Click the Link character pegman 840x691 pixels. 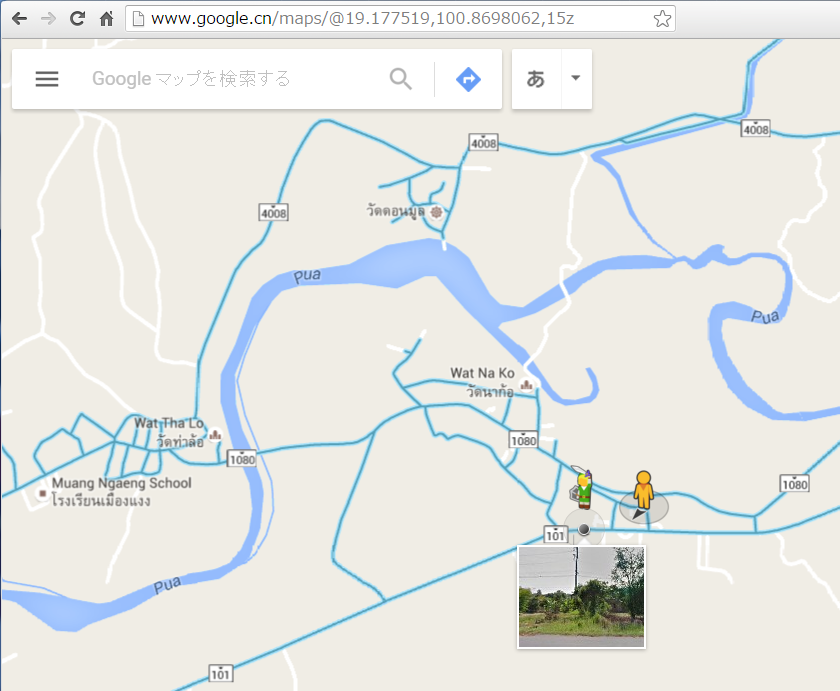click(x=581, y=486)
